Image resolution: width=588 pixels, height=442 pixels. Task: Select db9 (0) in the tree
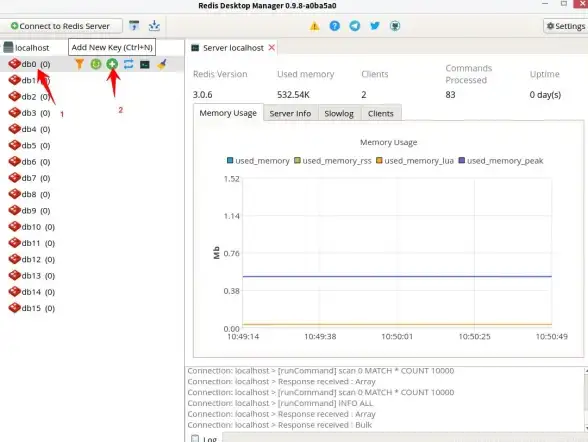36,211
